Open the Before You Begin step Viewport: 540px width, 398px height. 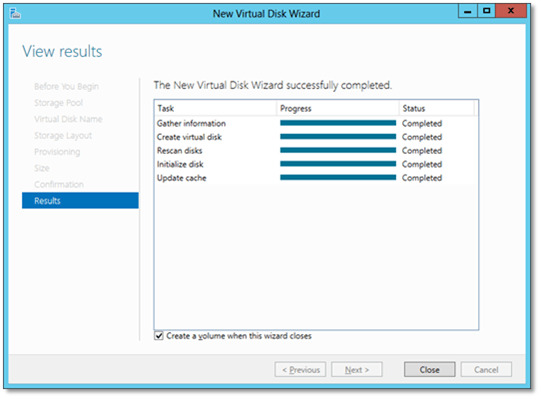pyautogui.click(x=66, y=86)
